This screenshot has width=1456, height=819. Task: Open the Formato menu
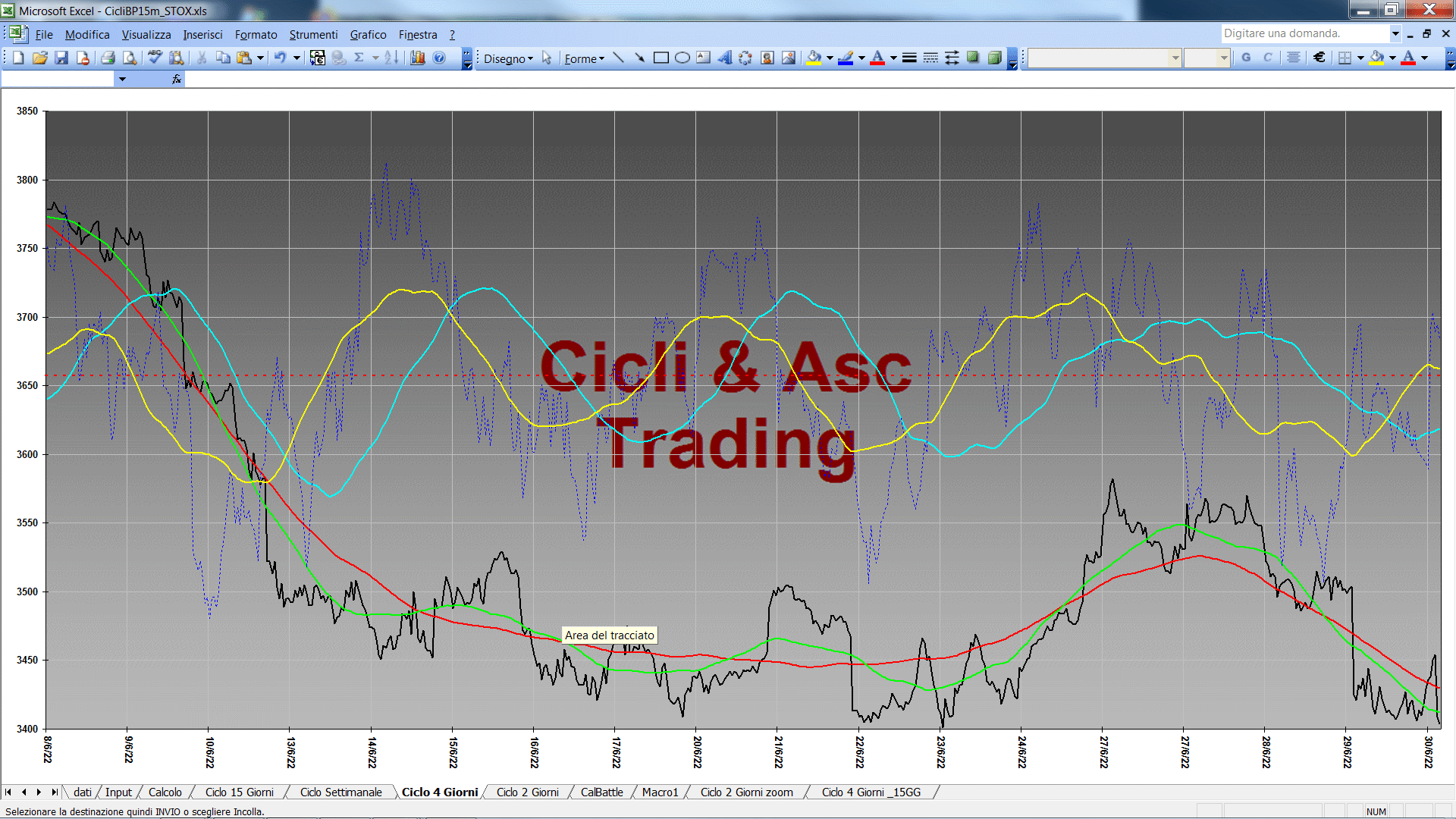click(x=256, y=35)
